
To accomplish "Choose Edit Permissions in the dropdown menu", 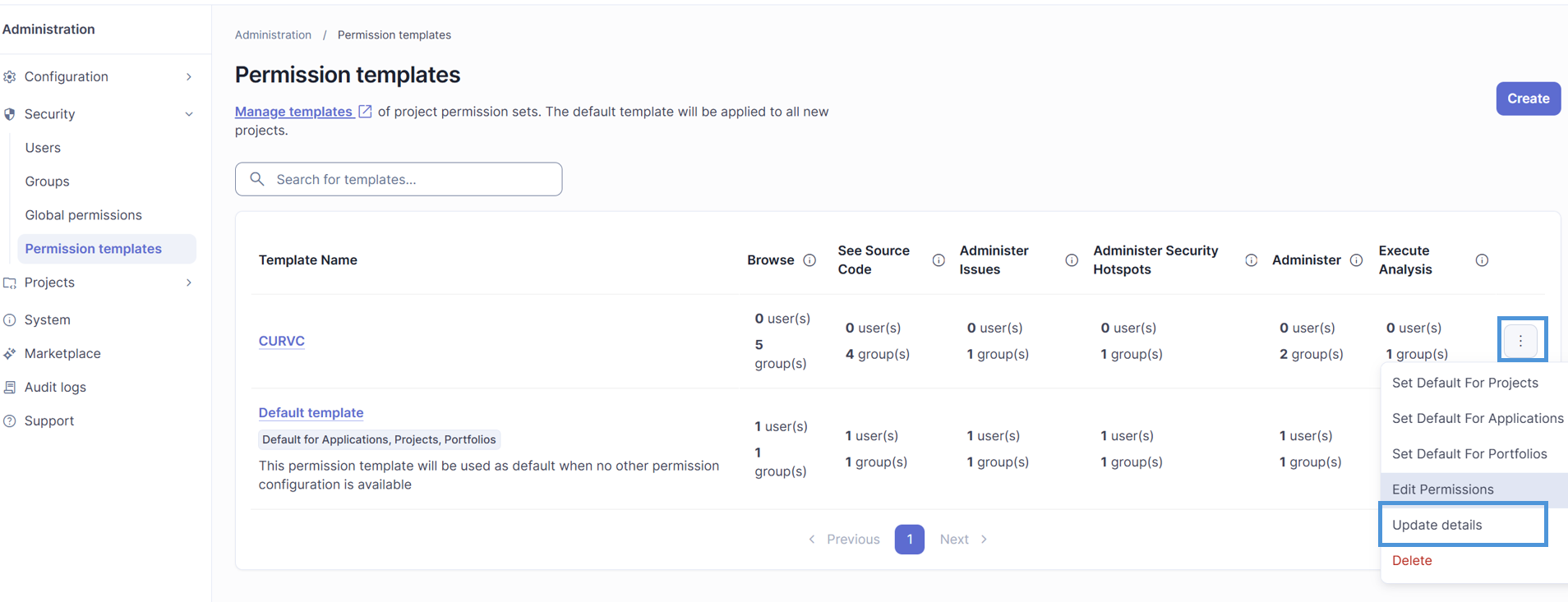I will [x=1474, y=489].
